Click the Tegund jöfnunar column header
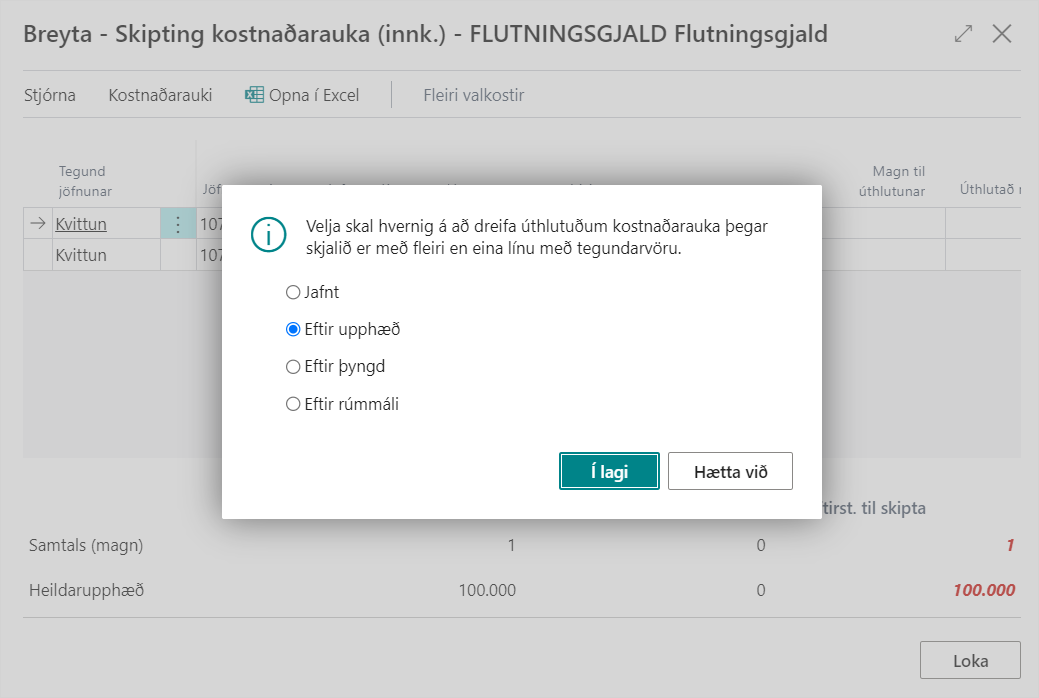 pyautogui.click(x=85, y=181)
